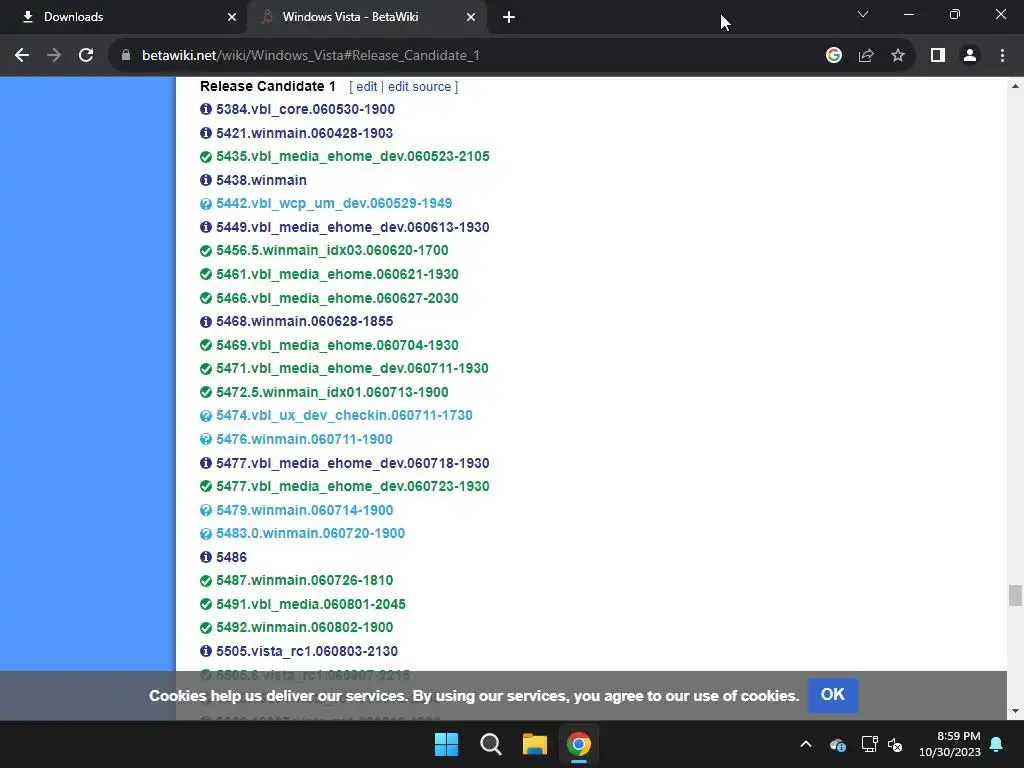The height and width of the screenshot is (768, 1024).
Task: Click the Chrome taskbar icon
Action: tap(579, 744)
